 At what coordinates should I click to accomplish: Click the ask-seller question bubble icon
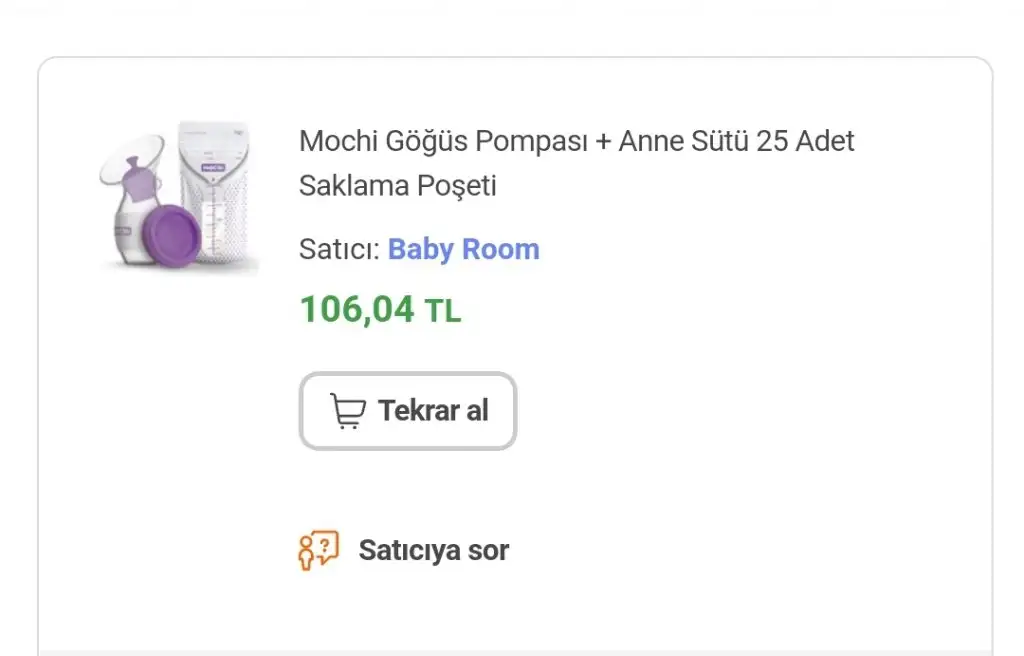click(319, 550)
